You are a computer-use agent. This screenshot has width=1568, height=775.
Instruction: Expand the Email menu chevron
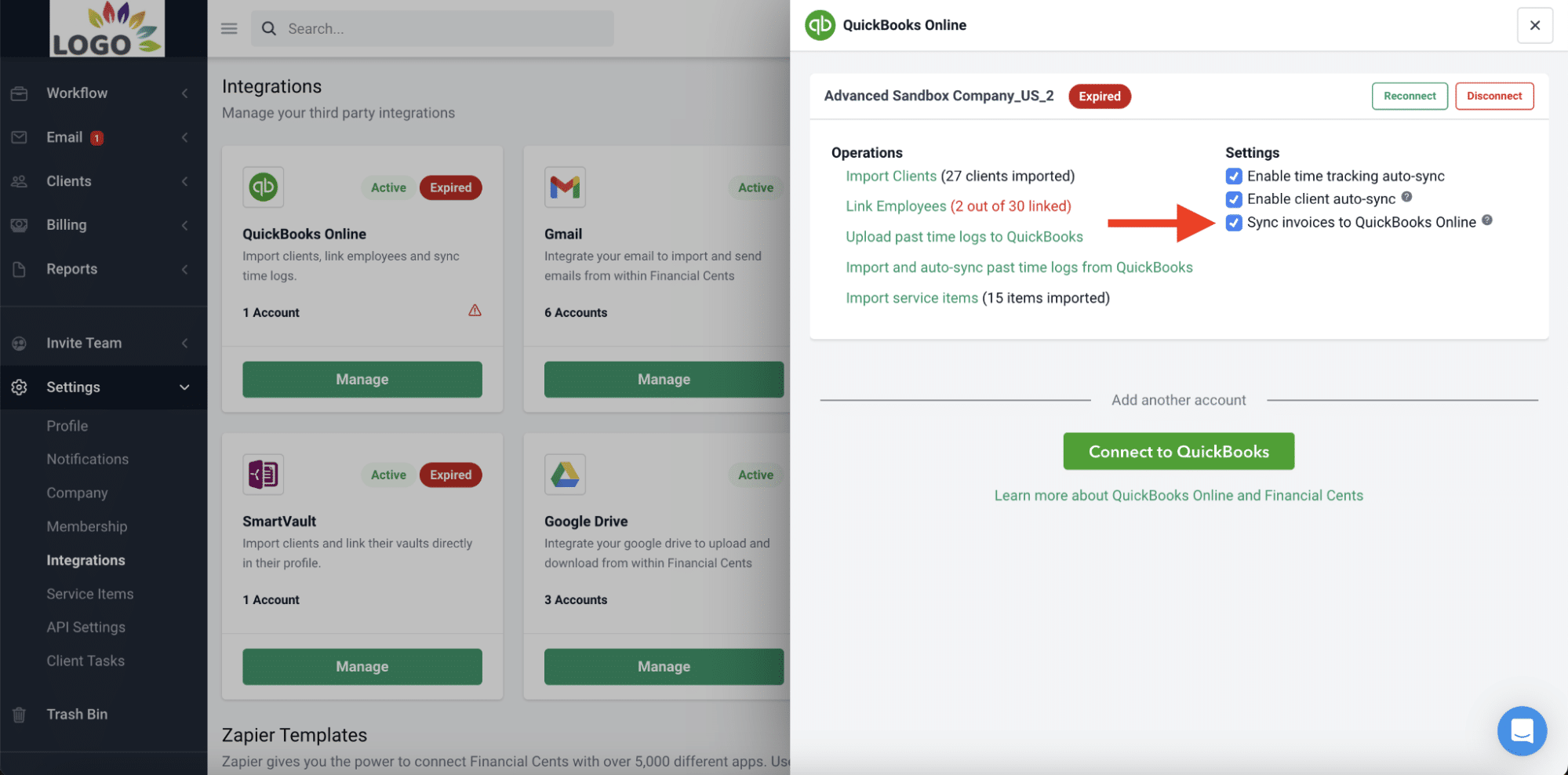coord(185,137)
